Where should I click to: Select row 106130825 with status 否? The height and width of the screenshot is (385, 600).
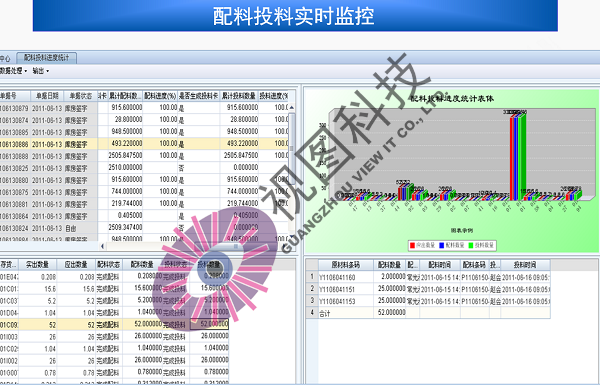tap(144, 168)
